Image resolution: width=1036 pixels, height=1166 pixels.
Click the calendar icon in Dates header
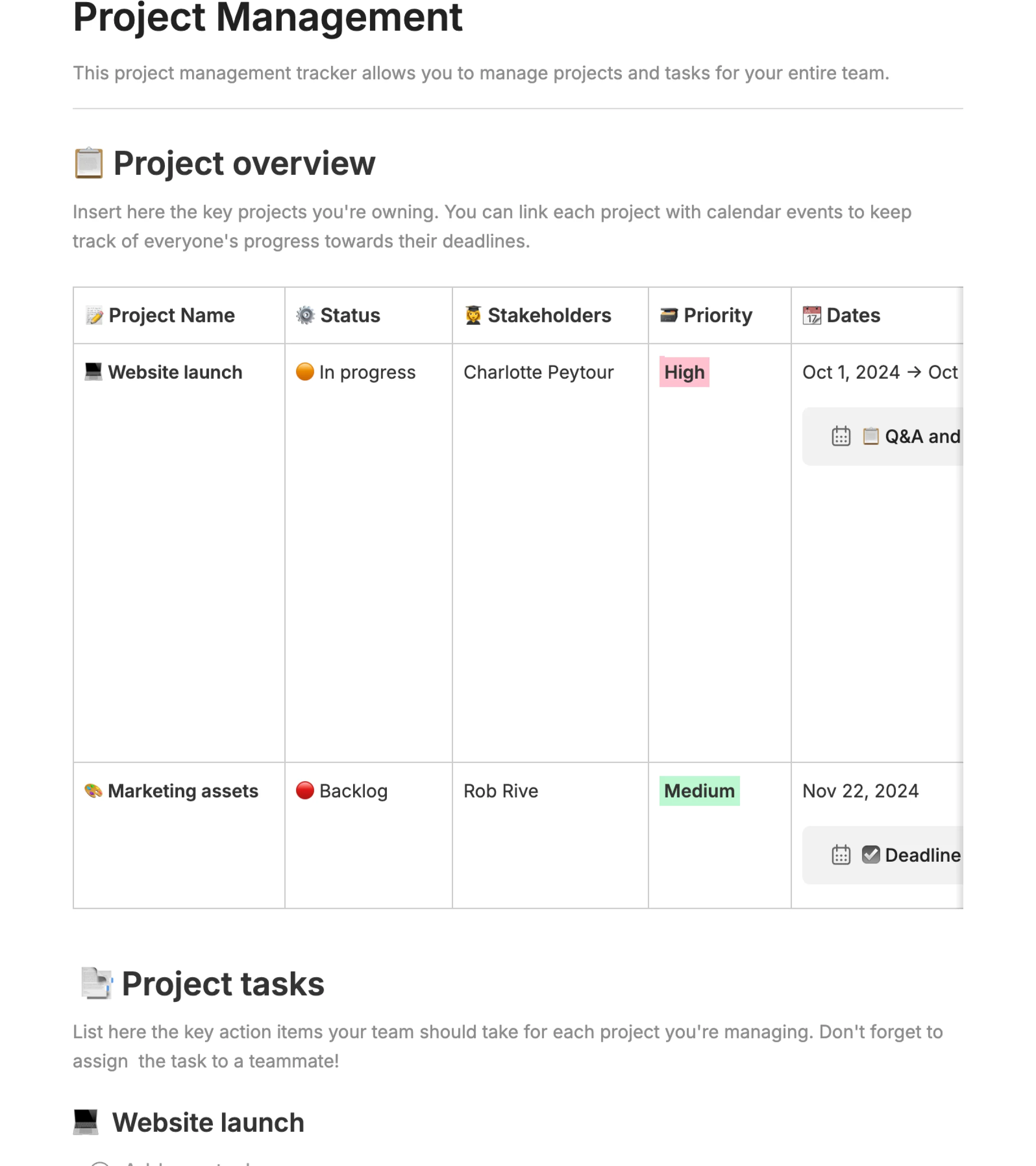(x=811, y=316)
